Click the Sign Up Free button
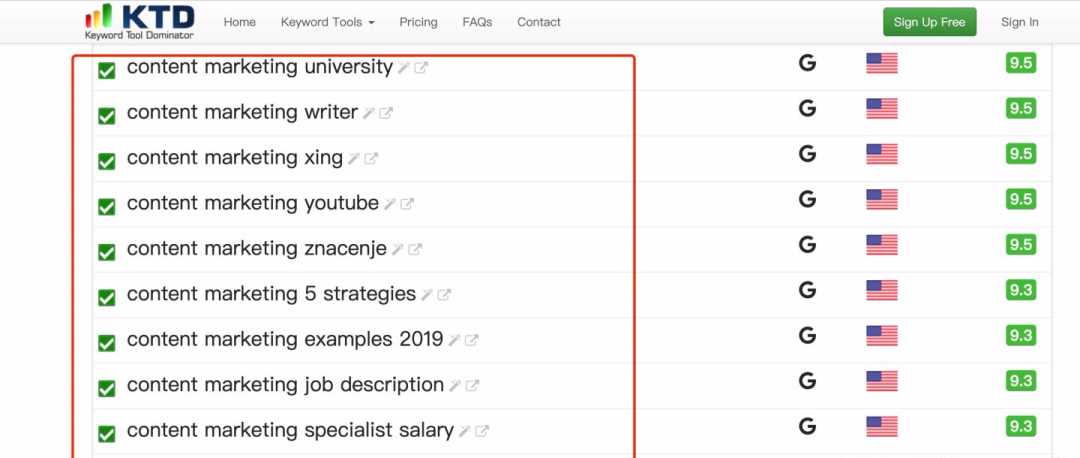1080x458 pixels. pyautogui.click(x=929, y=22)
